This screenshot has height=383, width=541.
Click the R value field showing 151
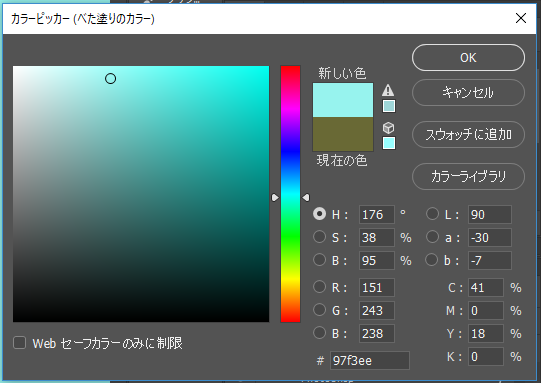(x=376, y=287)
